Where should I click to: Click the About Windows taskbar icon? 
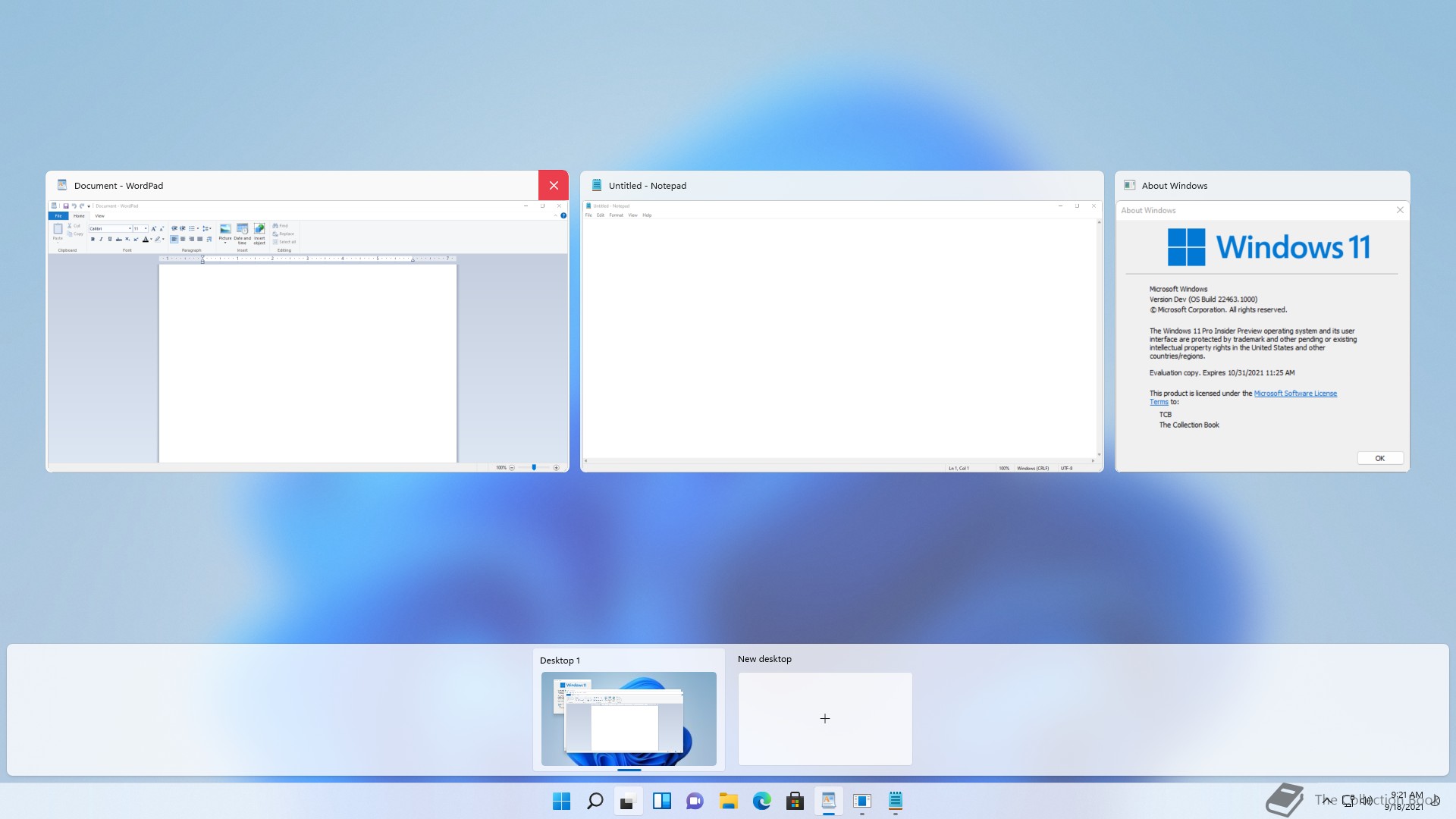(x=861, y=801)
